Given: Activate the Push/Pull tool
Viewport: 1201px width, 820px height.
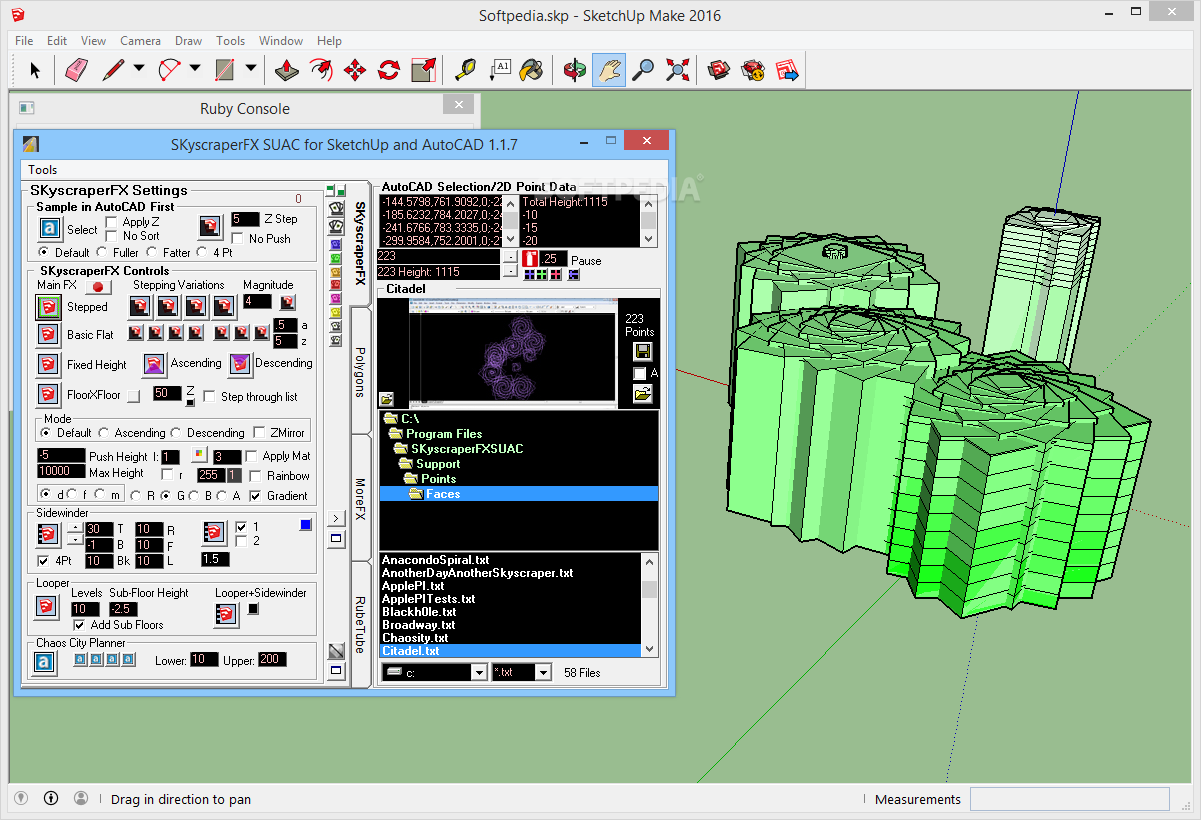Looking at the screenshot, I should (287, 70).
